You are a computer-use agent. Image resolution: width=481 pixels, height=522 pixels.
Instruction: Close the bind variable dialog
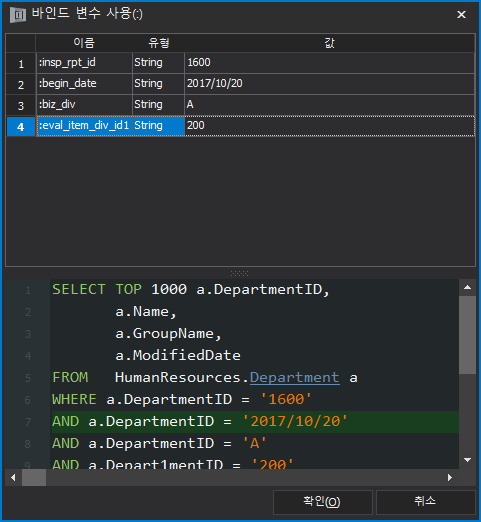(461, 15)
